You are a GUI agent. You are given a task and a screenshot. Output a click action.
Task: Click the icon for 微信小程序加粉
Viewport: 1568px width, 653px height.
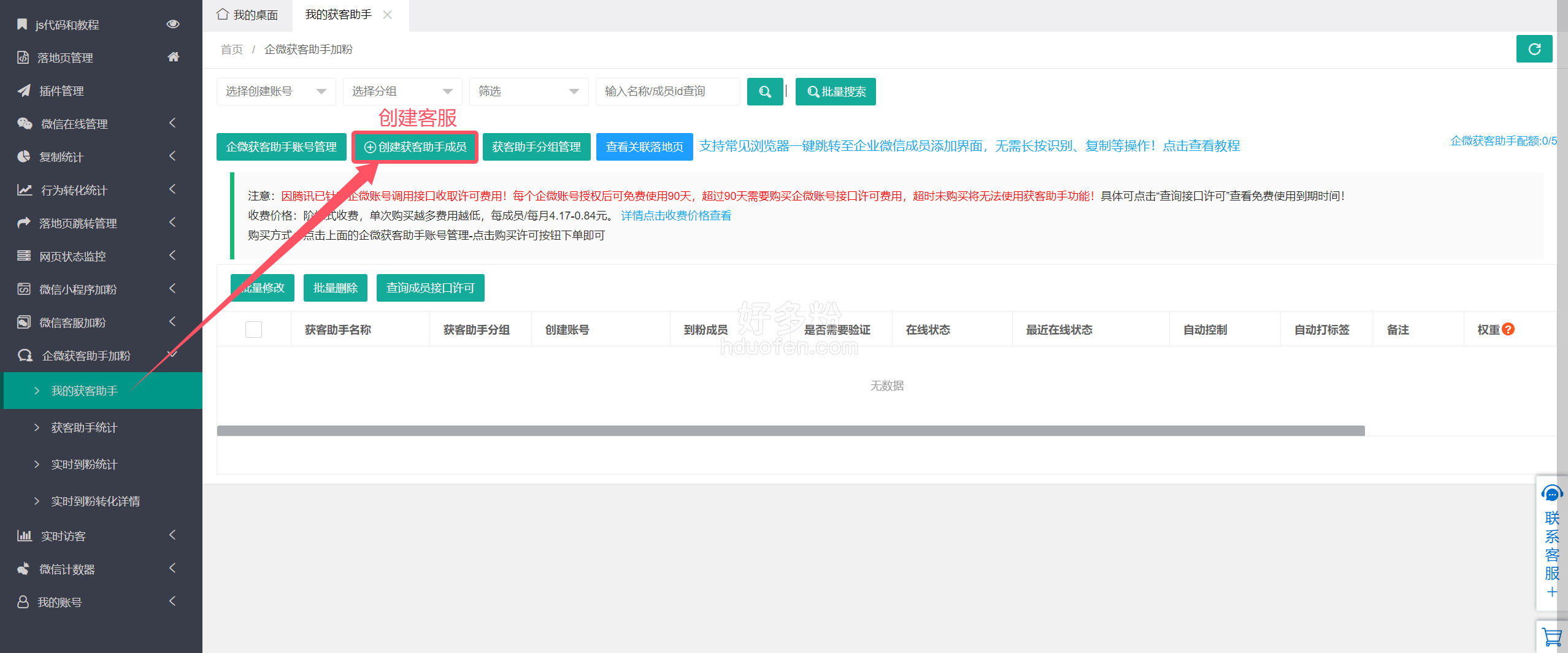[x=24, y=289]
